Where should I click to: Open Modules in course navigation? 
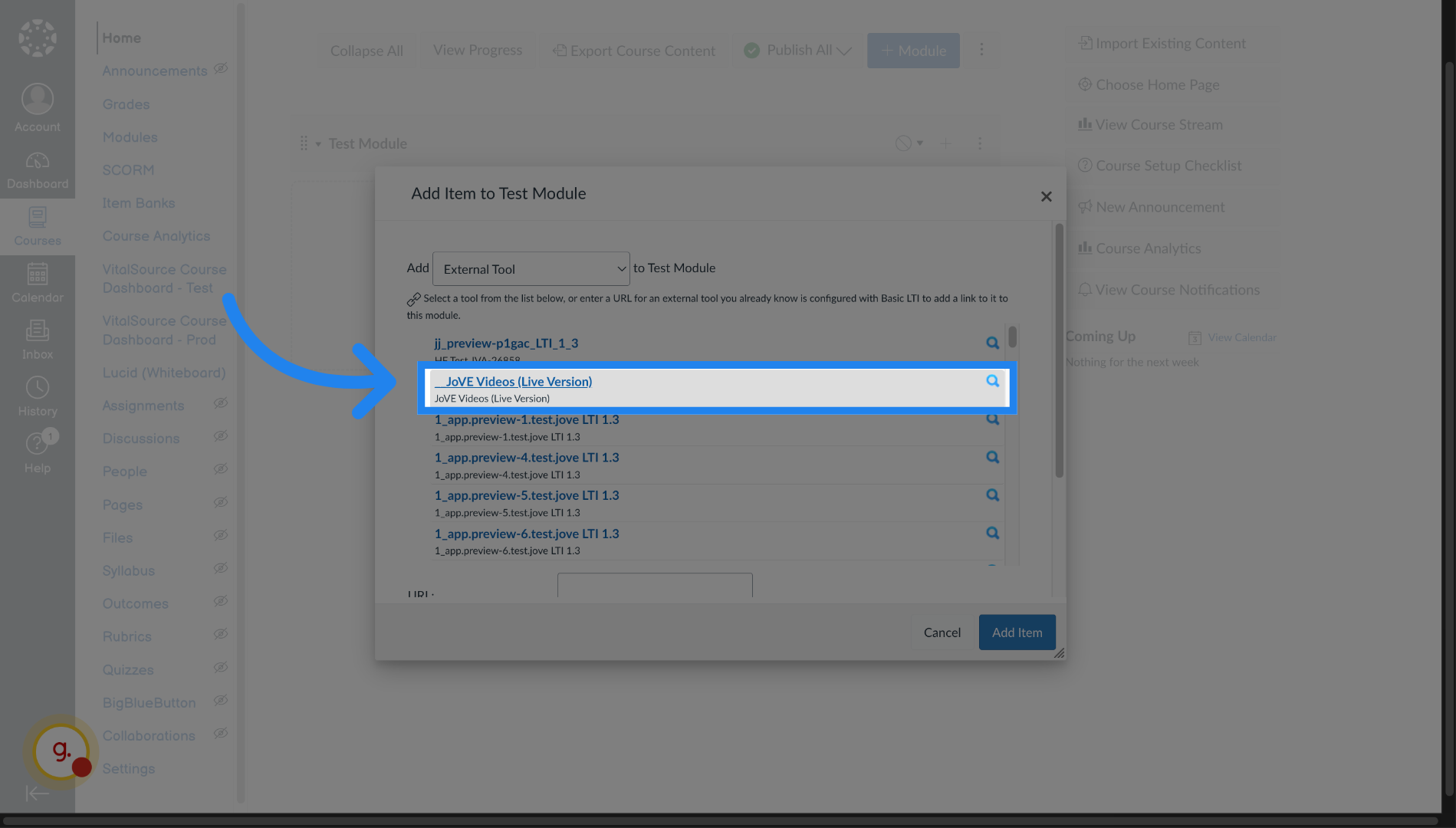click(130, 136)
